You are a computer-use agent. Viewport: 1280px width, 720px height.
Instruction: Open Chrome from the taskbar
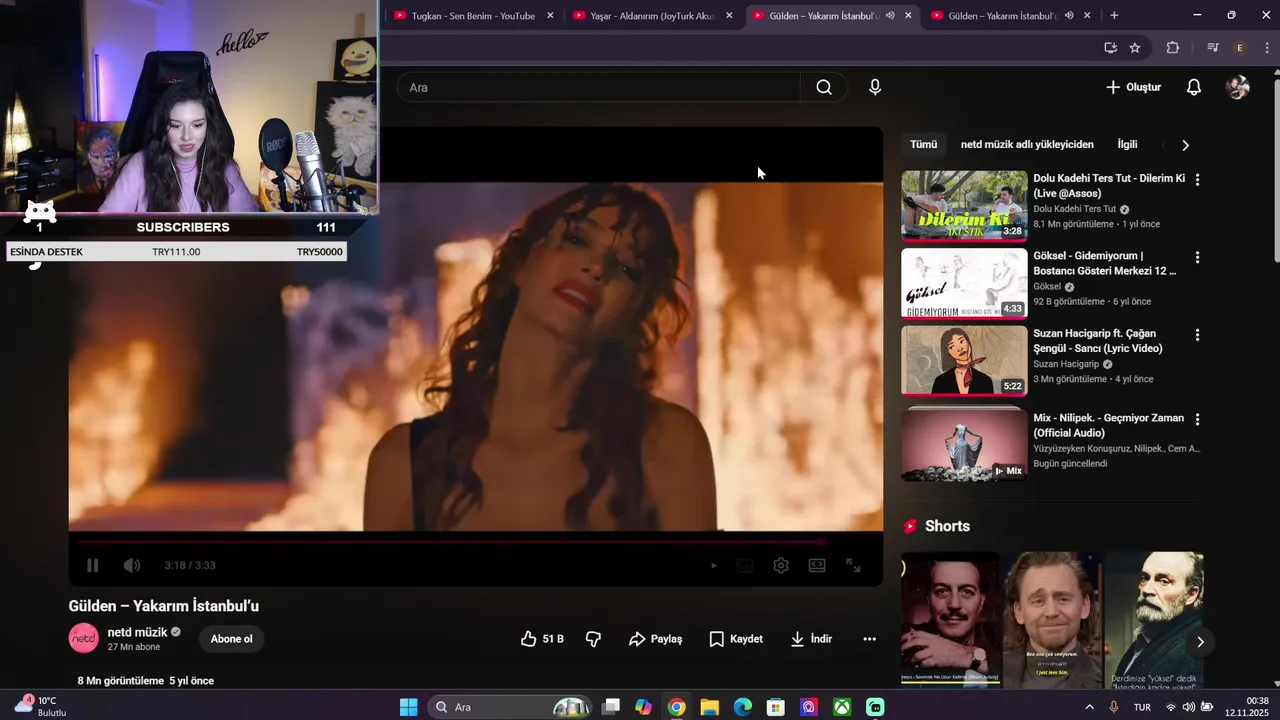click(676, 707)
